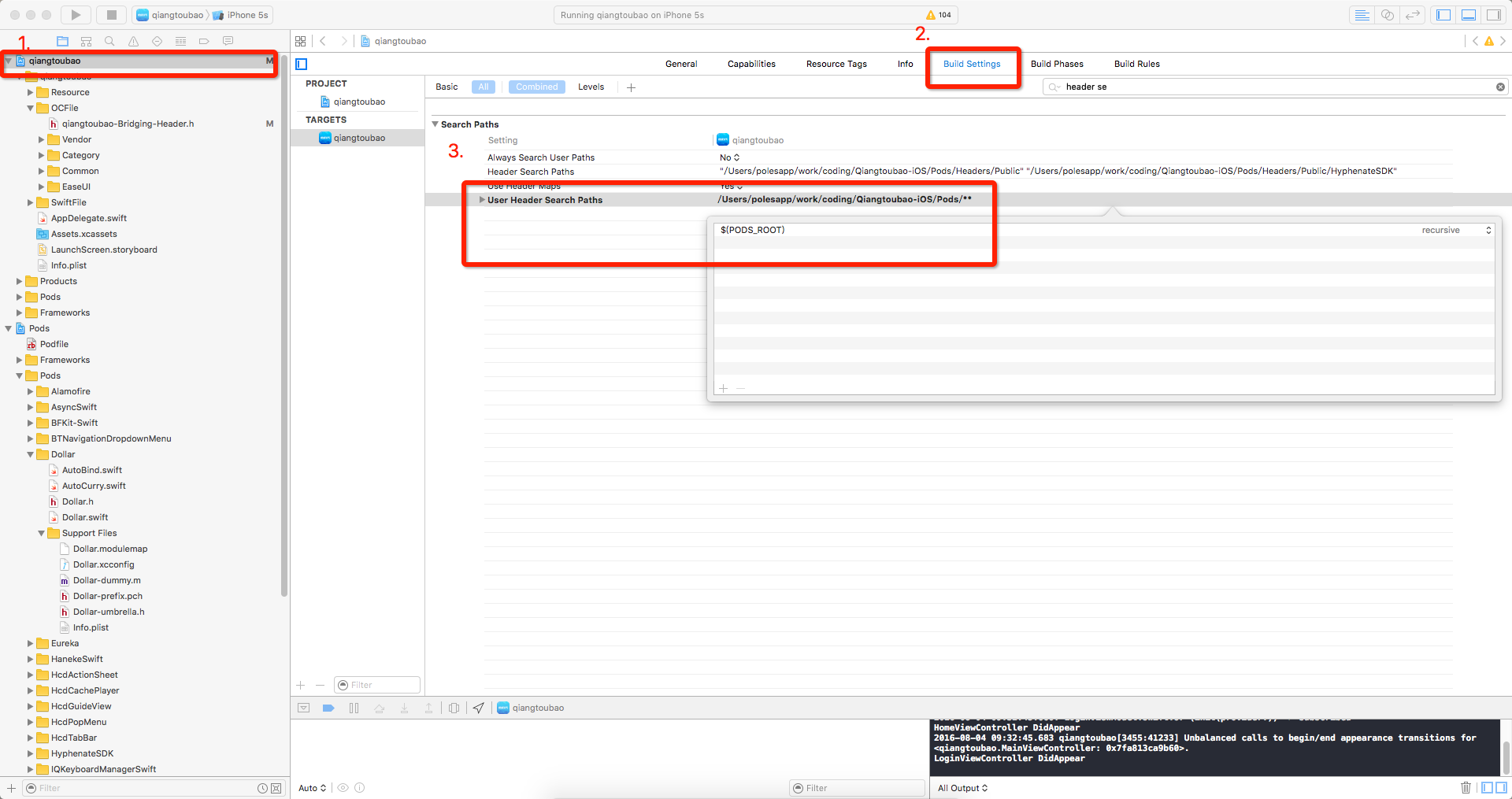The width and height of the screenshot is (1512, 799).
Task: Open Debug View Hierarchy
Action: coord(454,708)
